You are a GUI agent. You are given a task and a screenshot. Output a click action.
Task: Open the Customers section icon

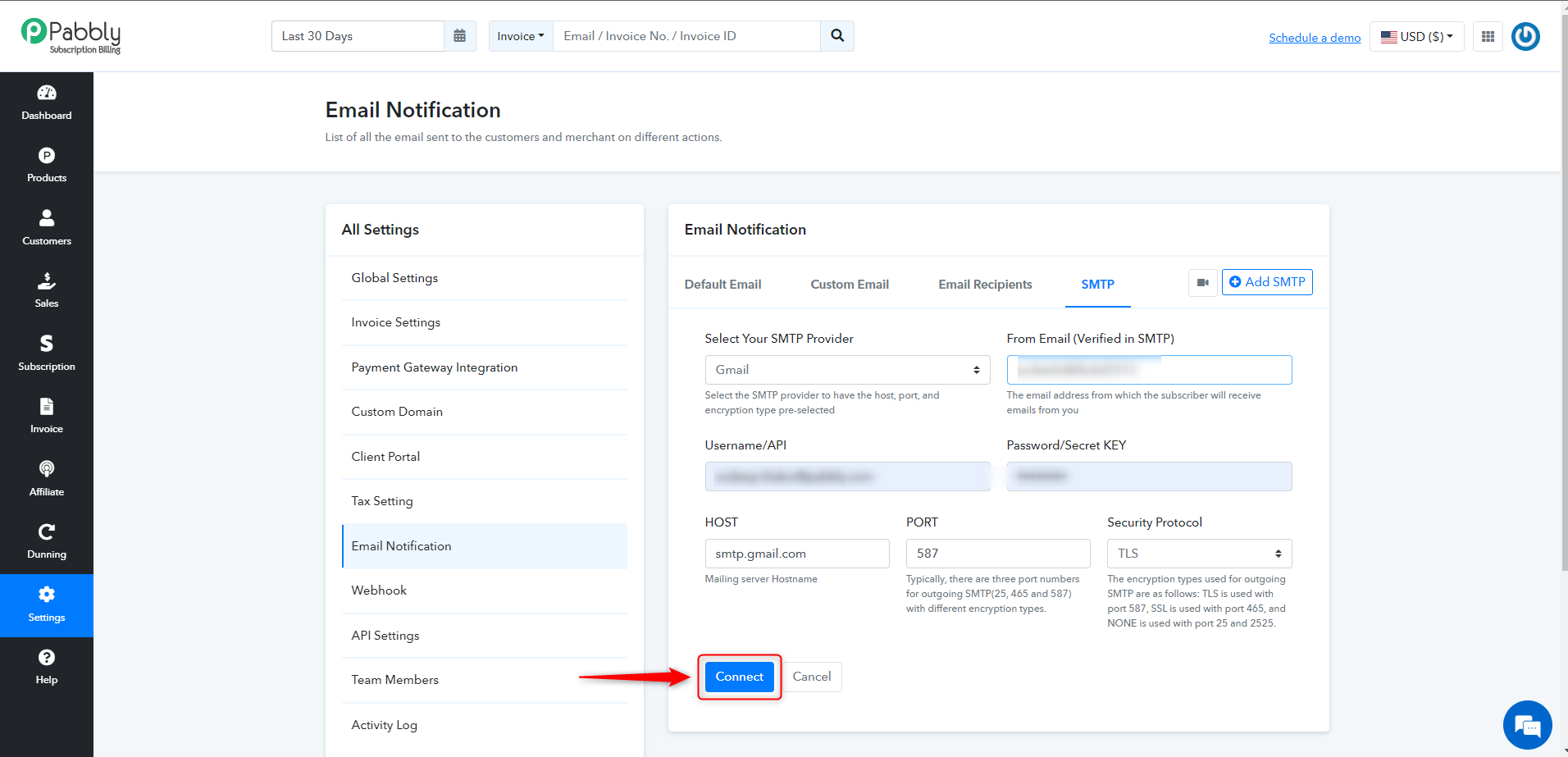tap(47, 218)
